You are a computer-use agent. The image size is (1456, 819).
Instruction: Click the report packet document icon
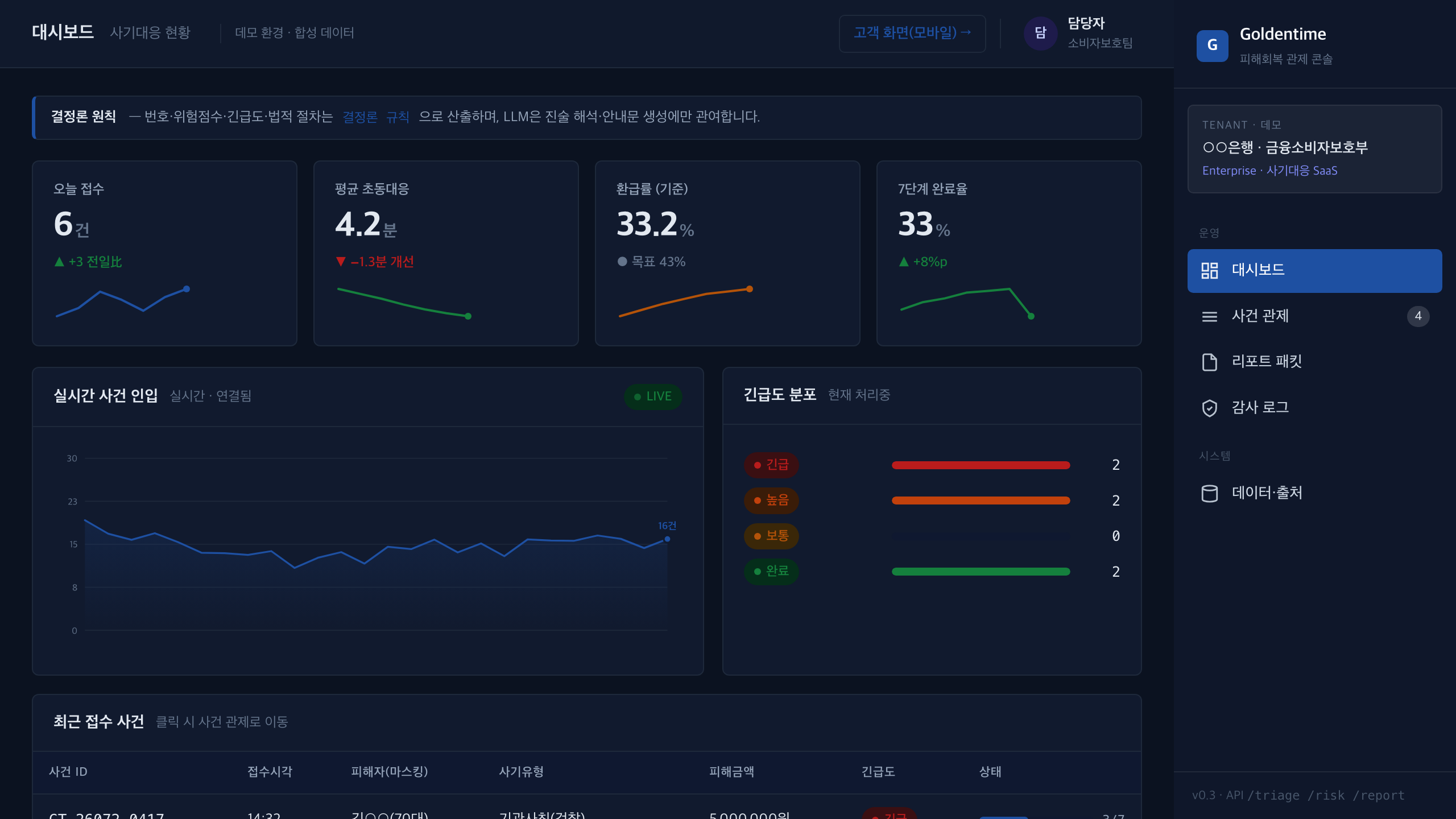pos(1209,362)
